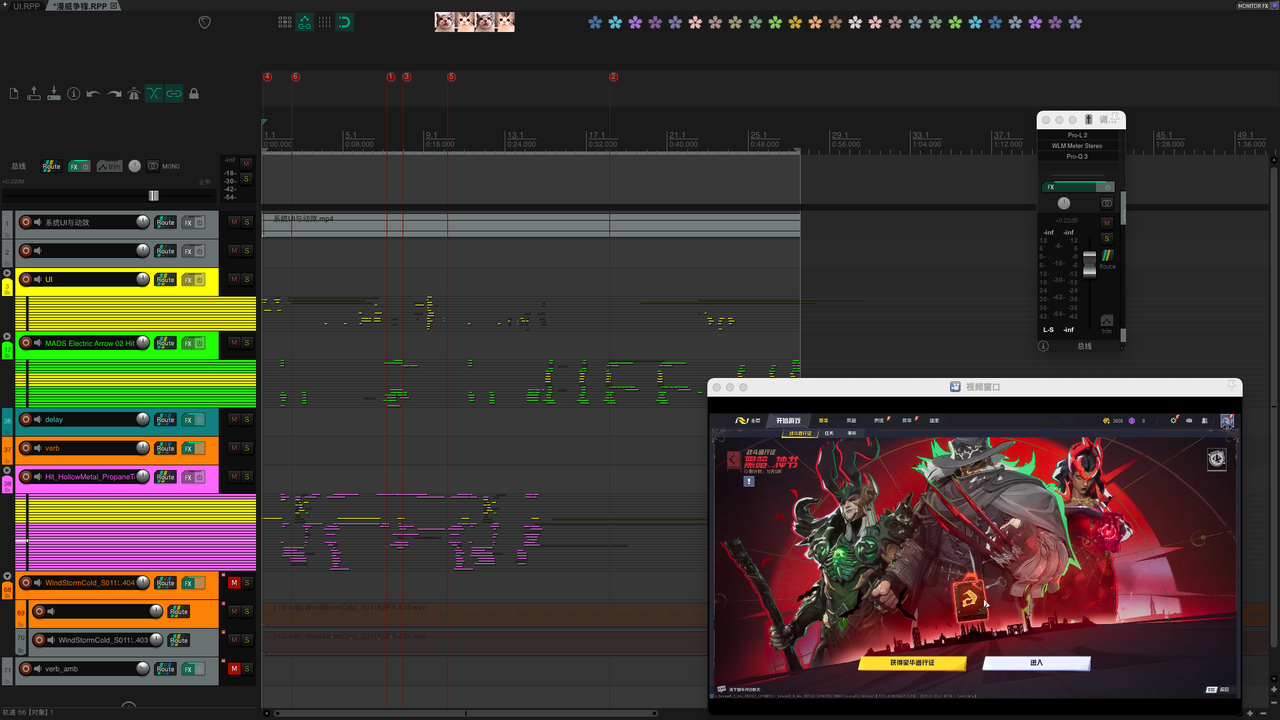Click the info icon in the mixer window

[1044, 346]
